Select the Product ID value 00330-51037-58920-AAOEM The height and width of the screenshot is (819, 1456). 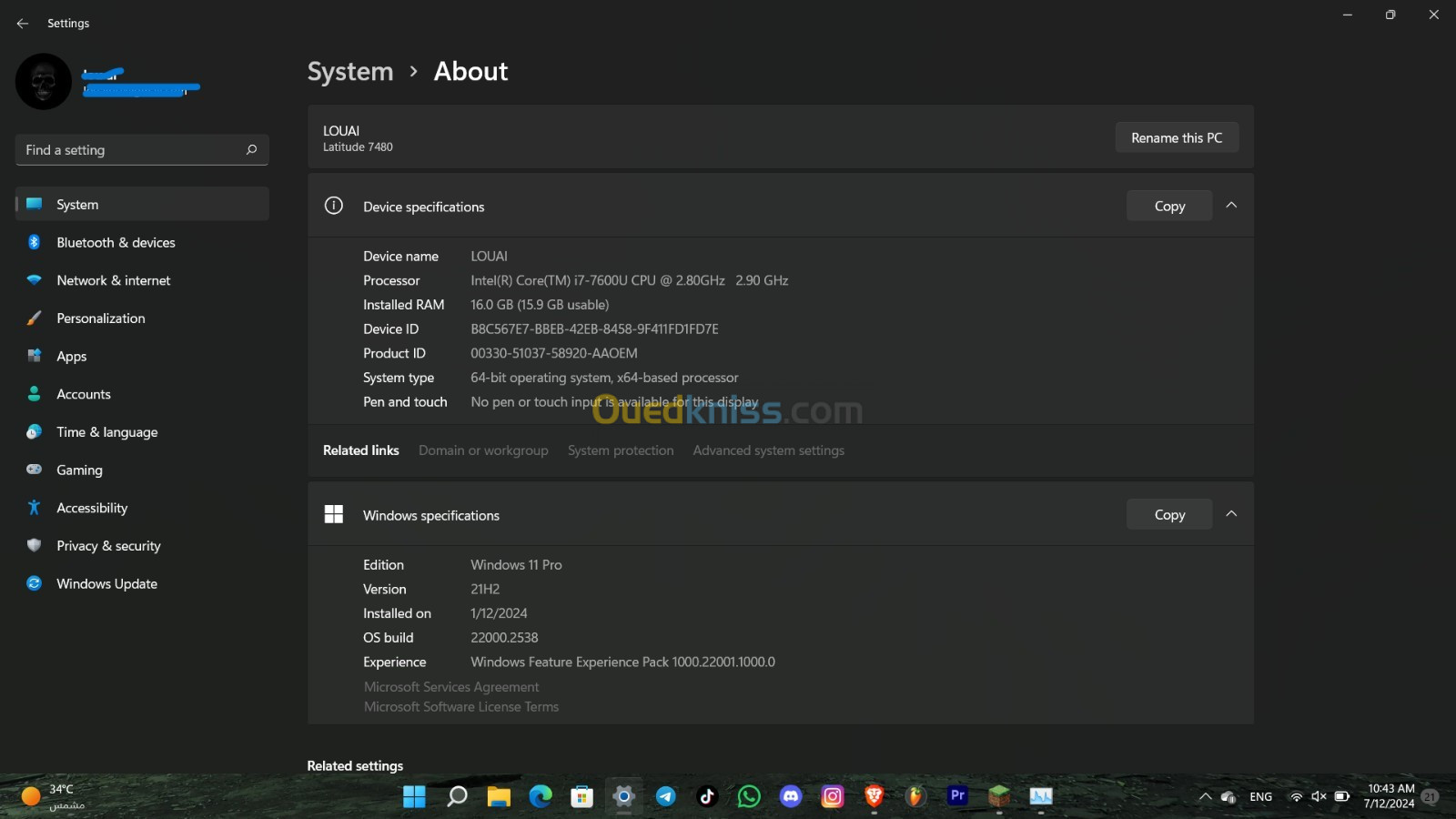(x=554, y=353)
